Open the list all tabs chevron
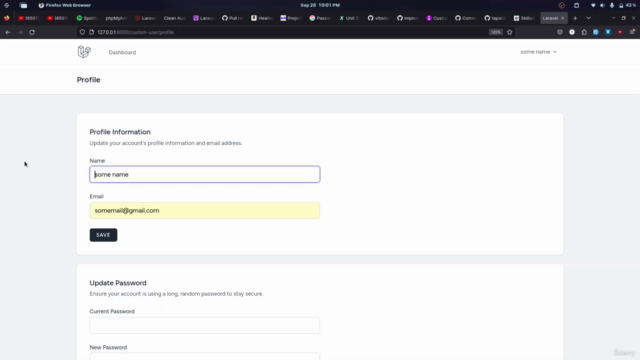Viewport: 640px width, 360px height. click(x=589, y=18)
